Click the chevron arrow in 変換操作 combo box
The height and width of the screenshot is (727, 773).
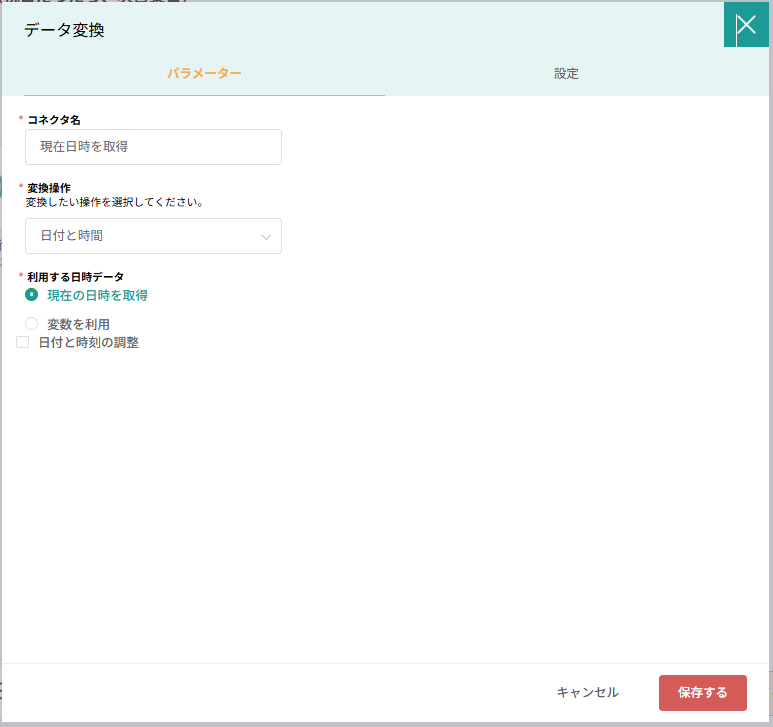266,237
